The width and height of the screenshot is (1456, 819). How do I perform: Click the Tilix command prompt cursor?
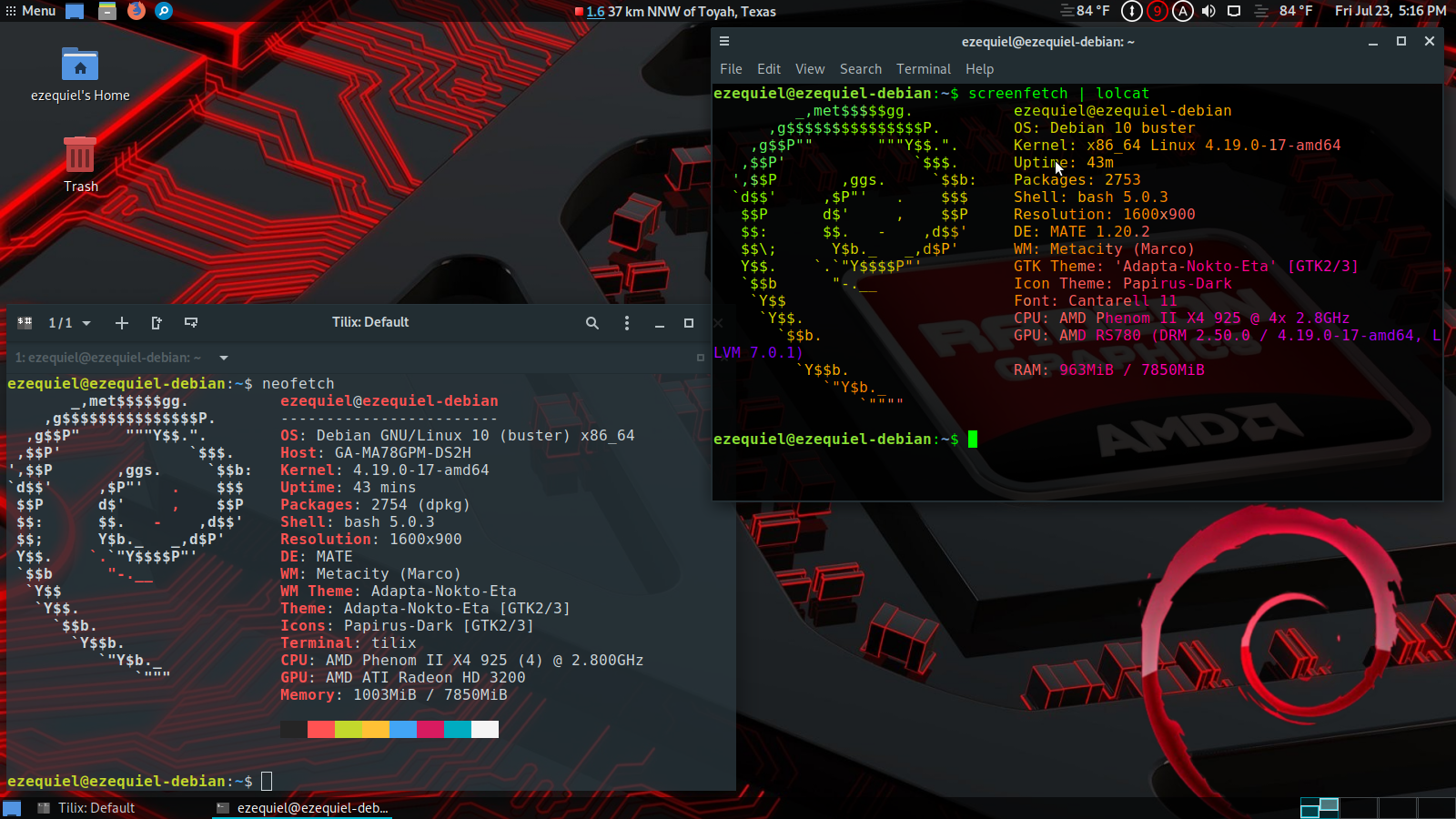coord(267,781)
